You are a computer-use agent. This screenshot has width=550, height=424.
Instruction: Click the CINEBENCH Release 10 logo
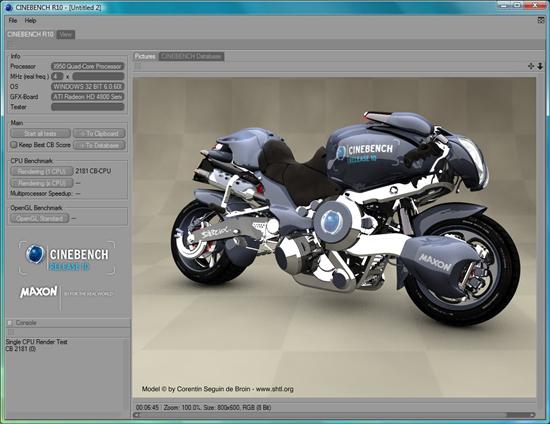(x=67, y=257)
